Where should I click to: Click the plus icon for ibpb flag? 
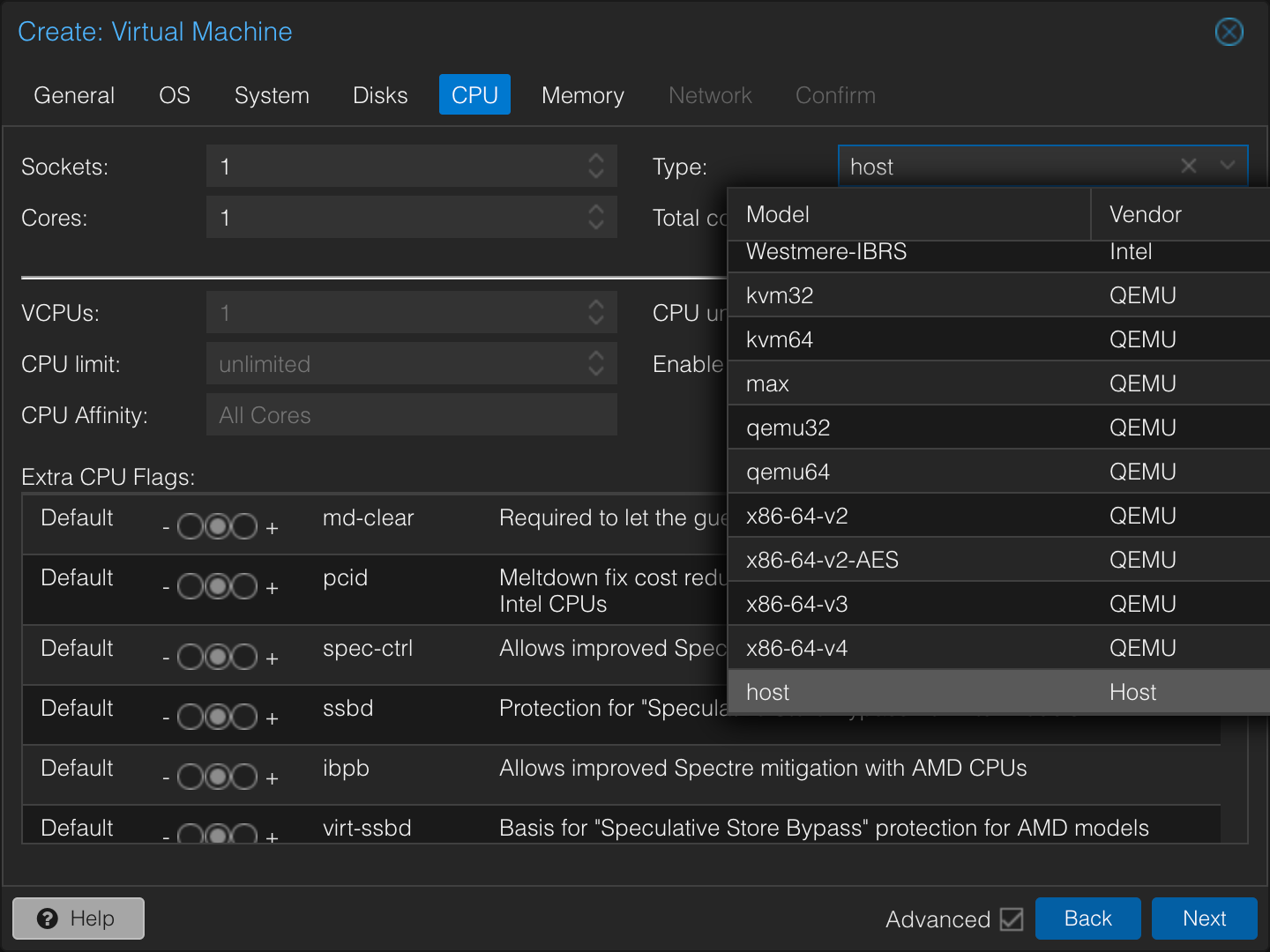point(273,778)
